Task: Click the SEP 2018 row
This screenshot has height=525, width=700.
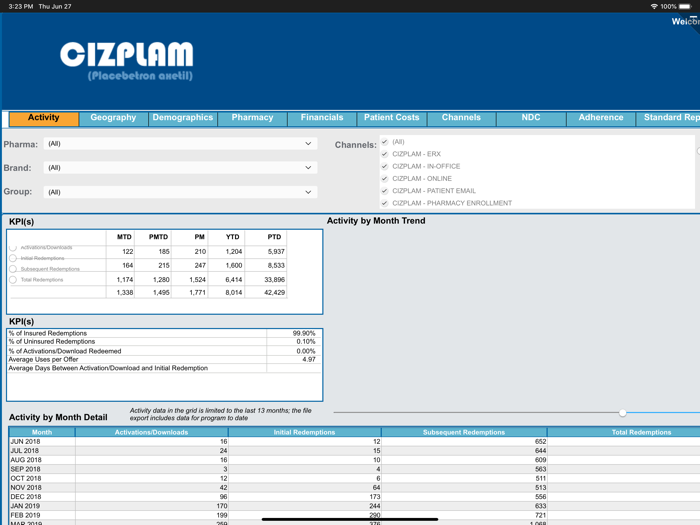Action: point(354,469)
